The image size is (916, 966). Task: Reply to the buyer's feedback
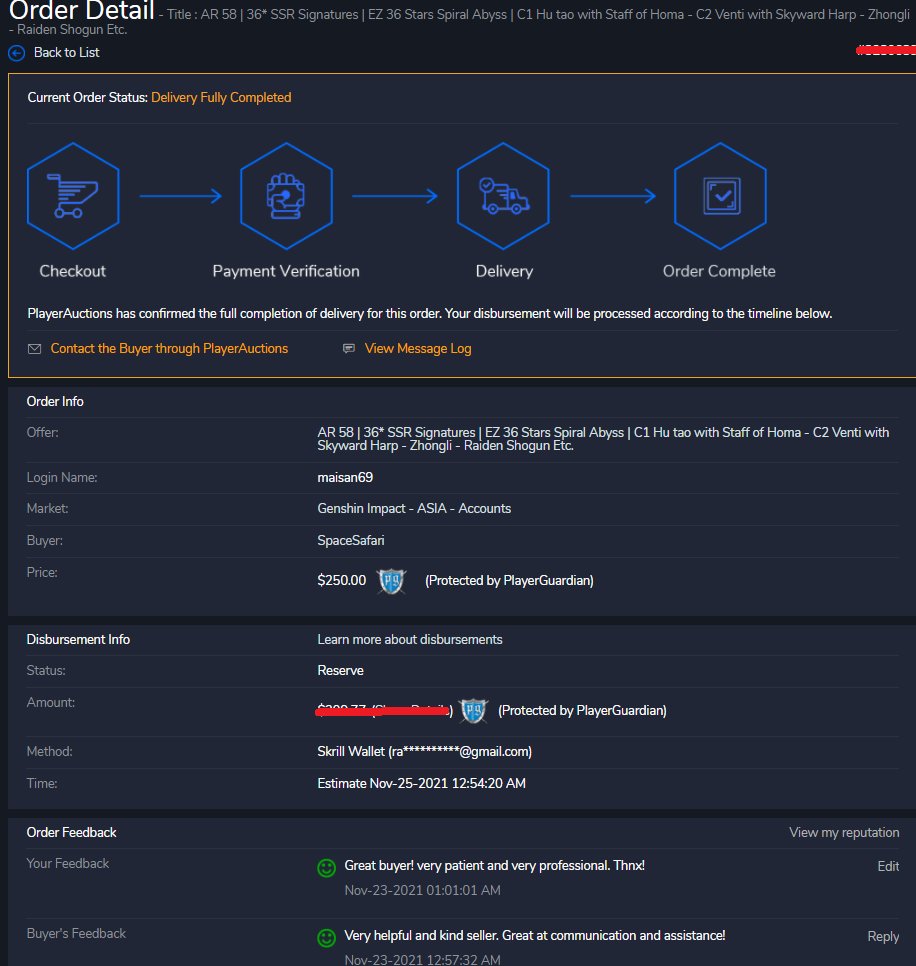[x=883, y=936]
